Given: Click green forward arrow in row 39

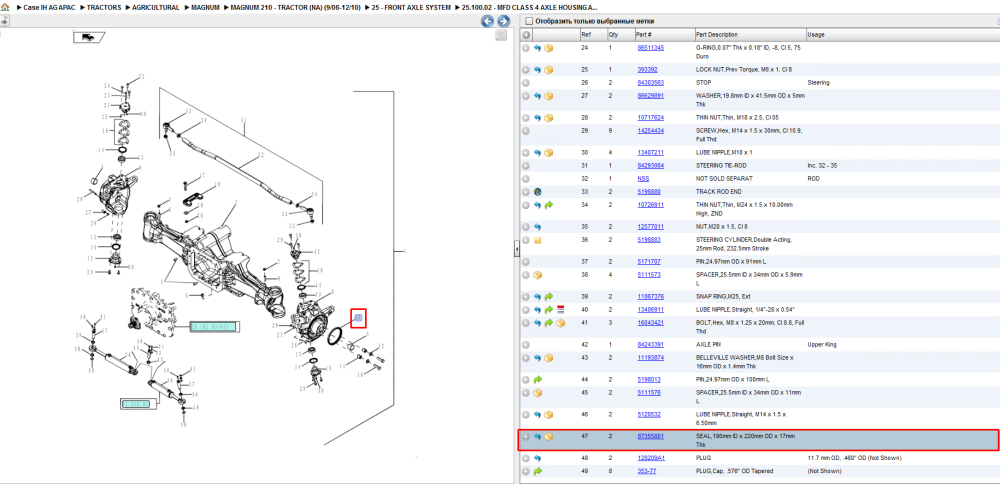Looking at the screenshot, I should (x=548, y=297).
